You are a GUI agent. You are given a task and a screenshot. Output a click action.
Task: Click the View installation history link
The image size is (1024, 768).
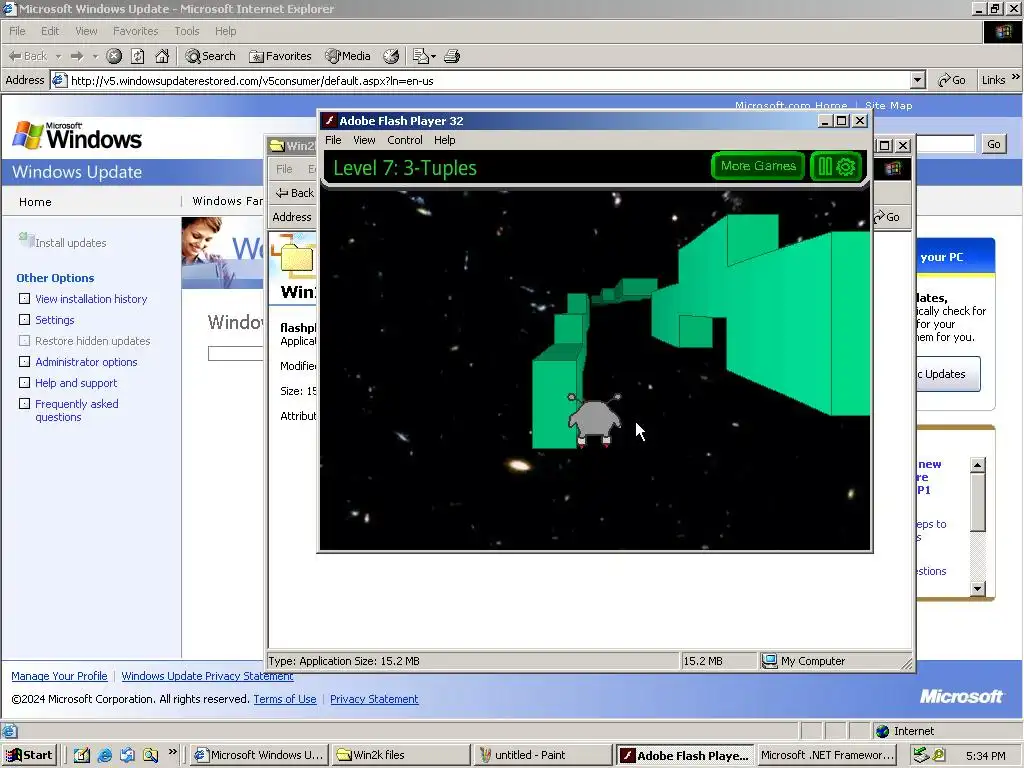tap(91, 298)
